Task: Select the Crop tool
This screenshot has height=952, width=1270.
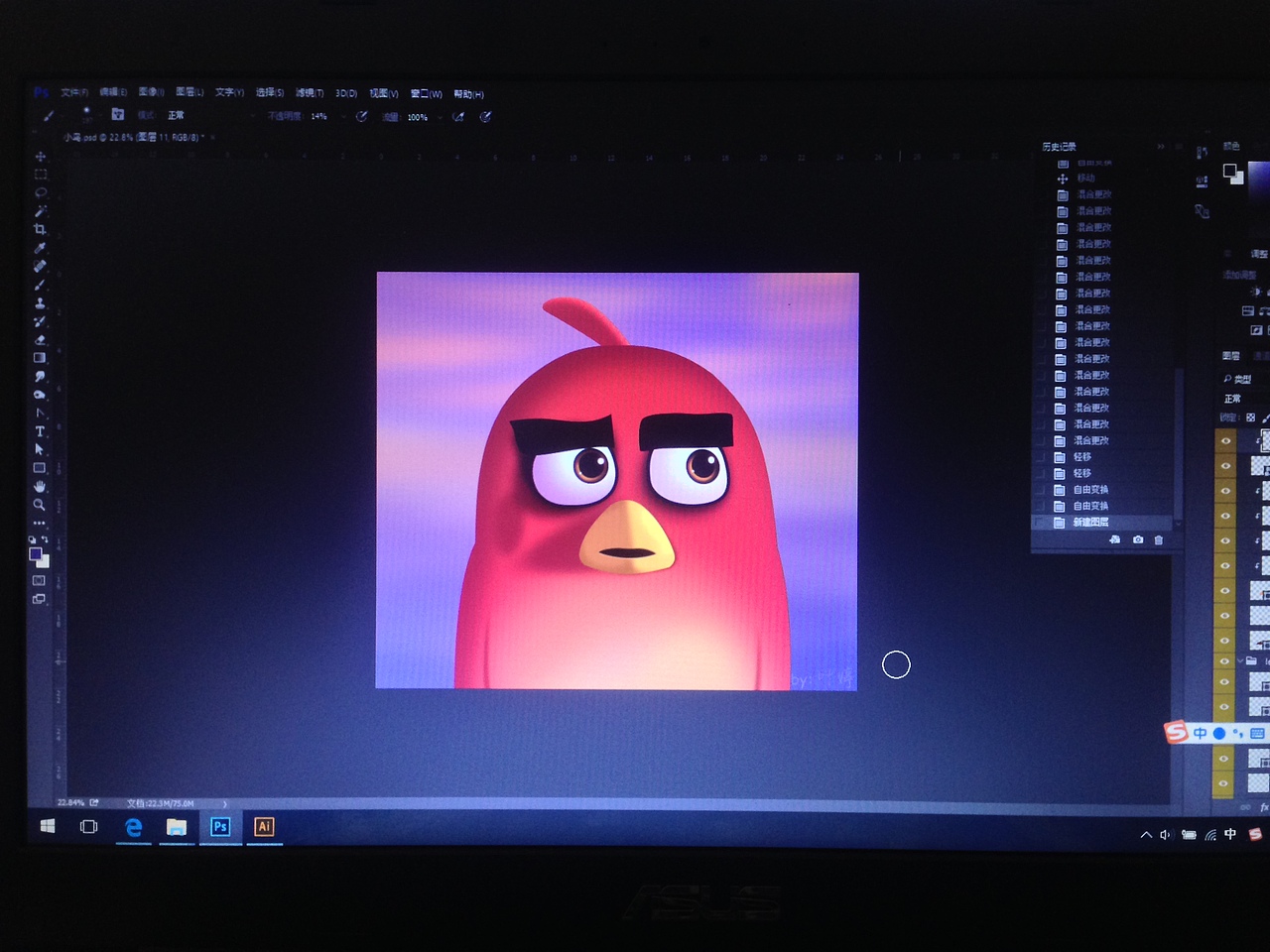Action: 40,229
